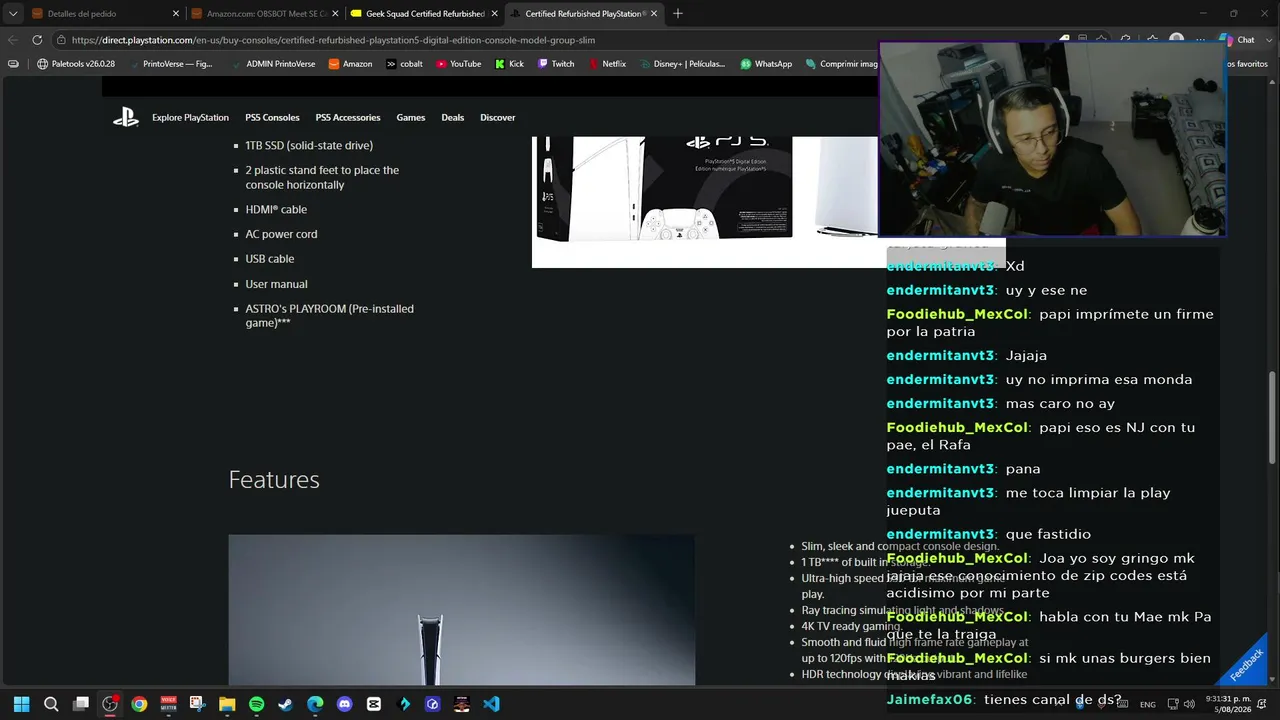1280x720 pixels.
Task: Click the 'Ray tracing simulating light and shadows' text
Action: [902, 610]
